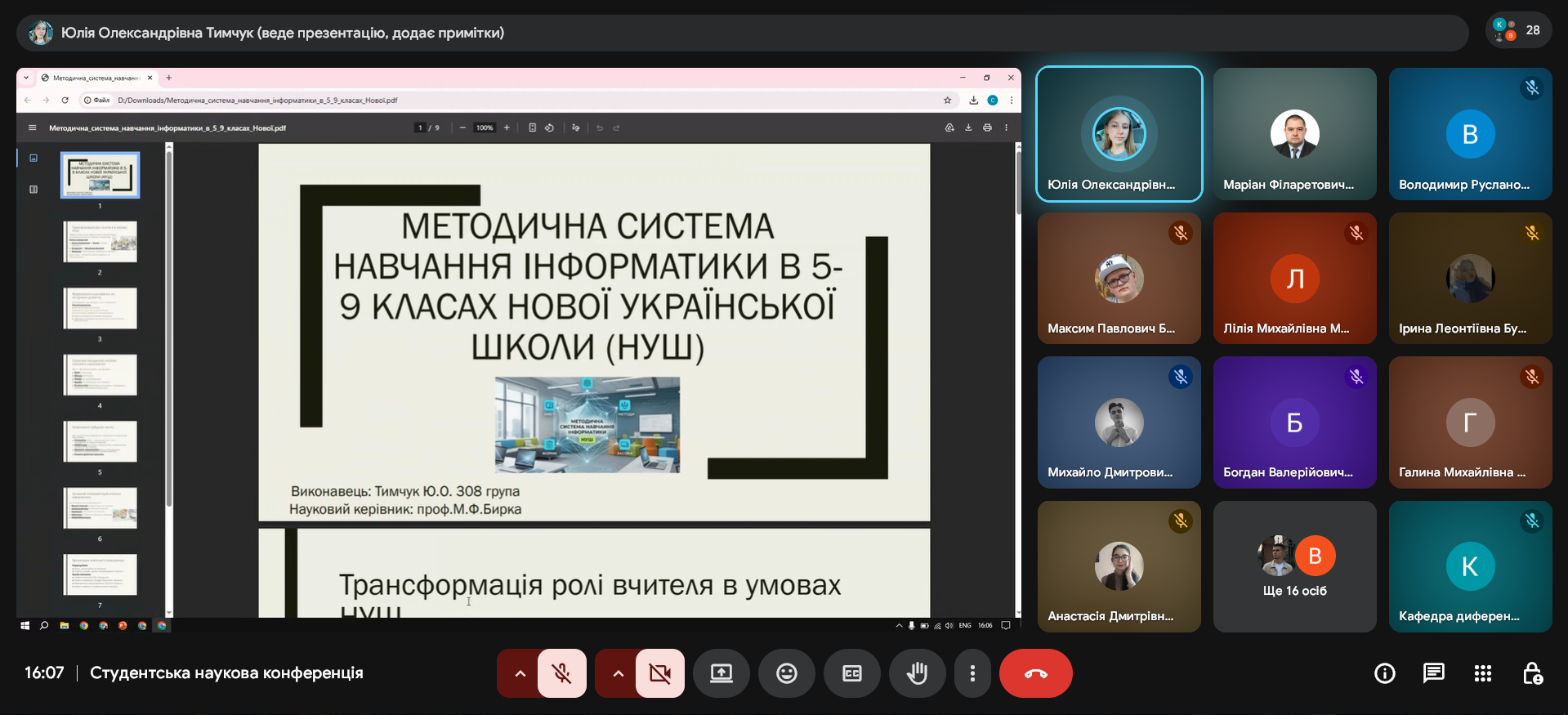Open notification center in shared taskbar
This screenshot has height=715, width=1568.
[1006, 625]
